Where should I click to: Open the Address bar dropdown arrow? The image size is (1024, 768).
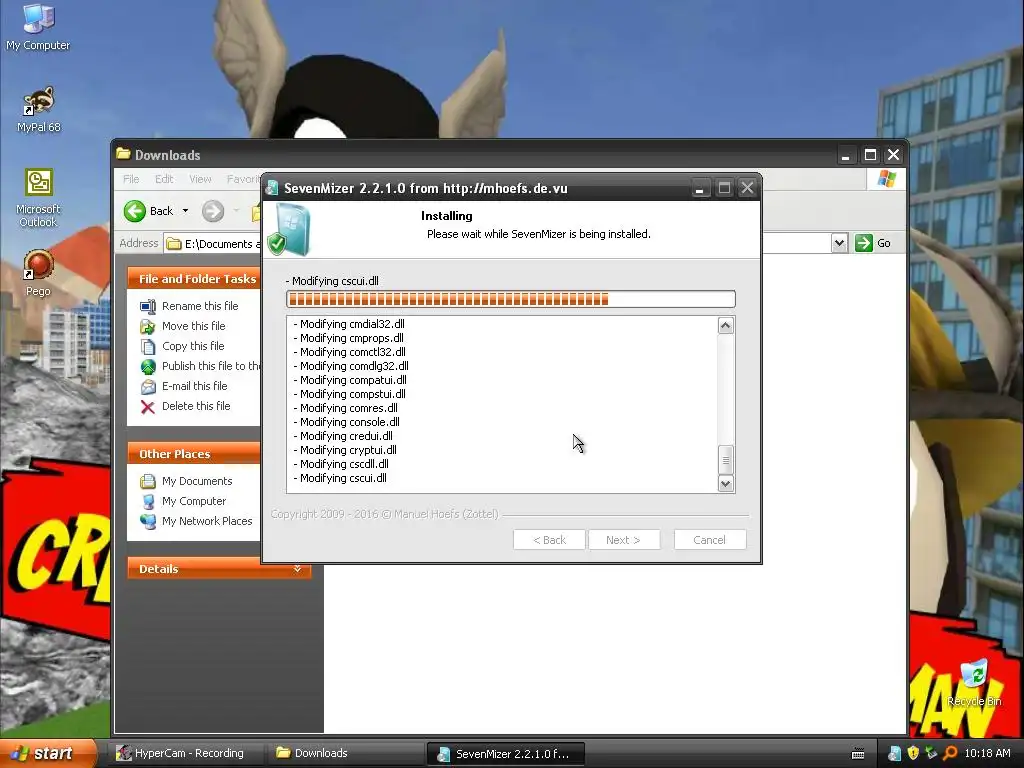click(x=839, y=244)
